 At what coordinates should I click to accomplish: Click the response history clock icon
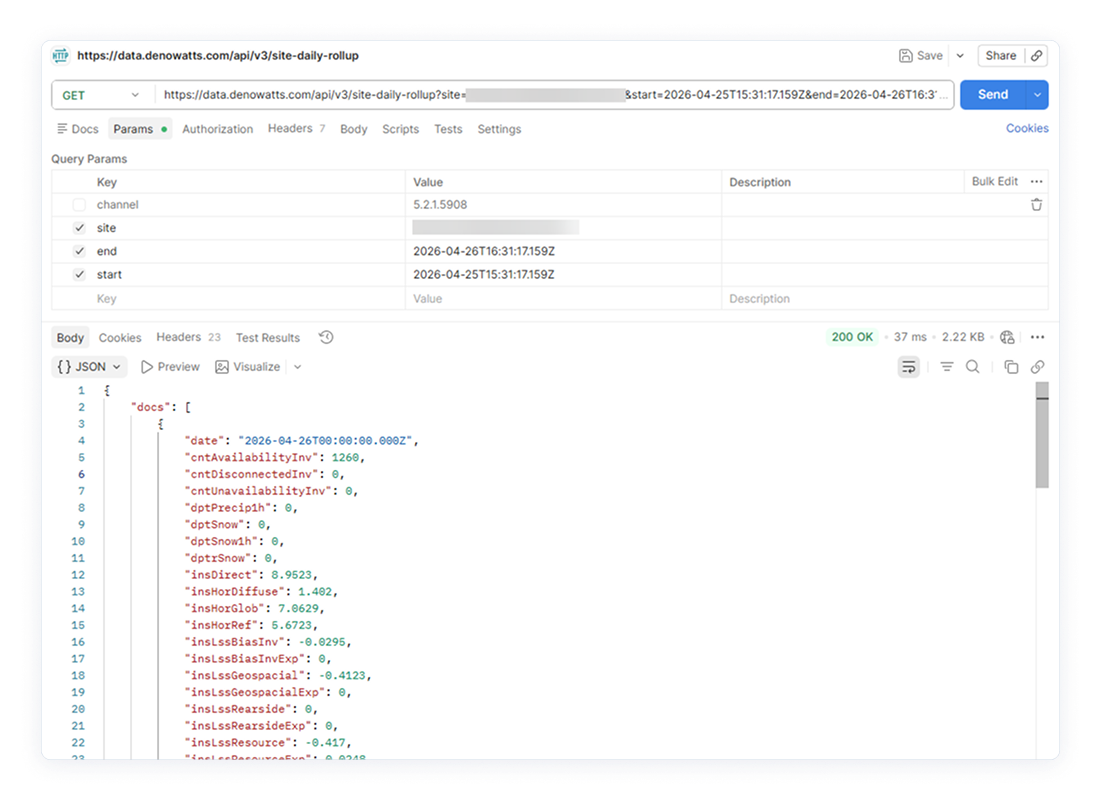point(326,338)
